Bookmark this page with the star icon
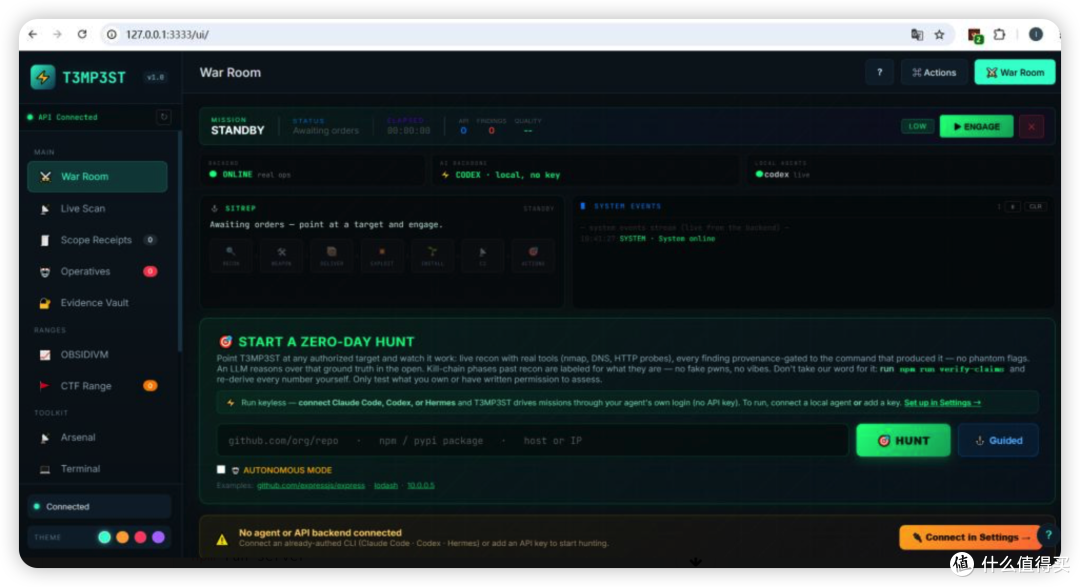 pos(939,34)
